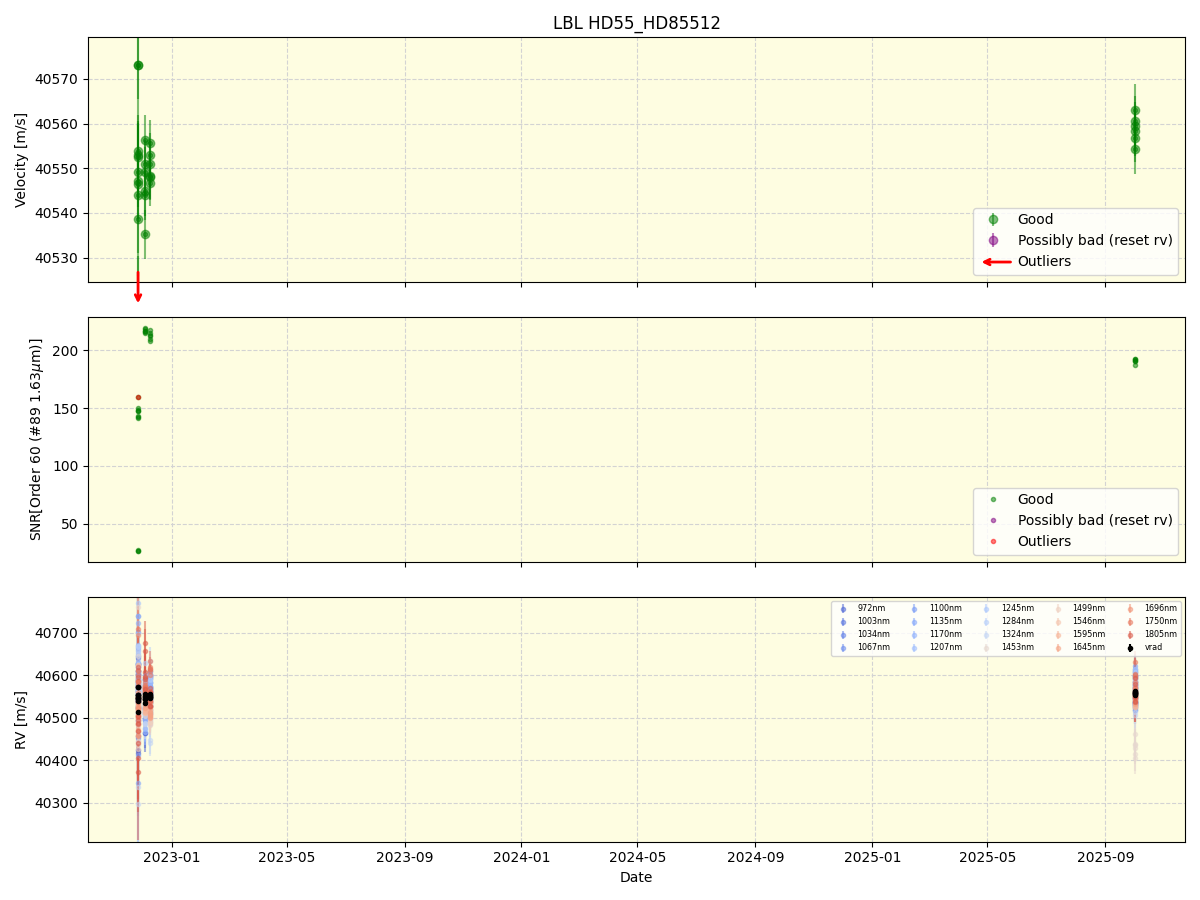Image resolution: width=1200 pixels, height=900 pixels.
Task: Click the green Good dot in SNR legend
Action: pos(993,499)
